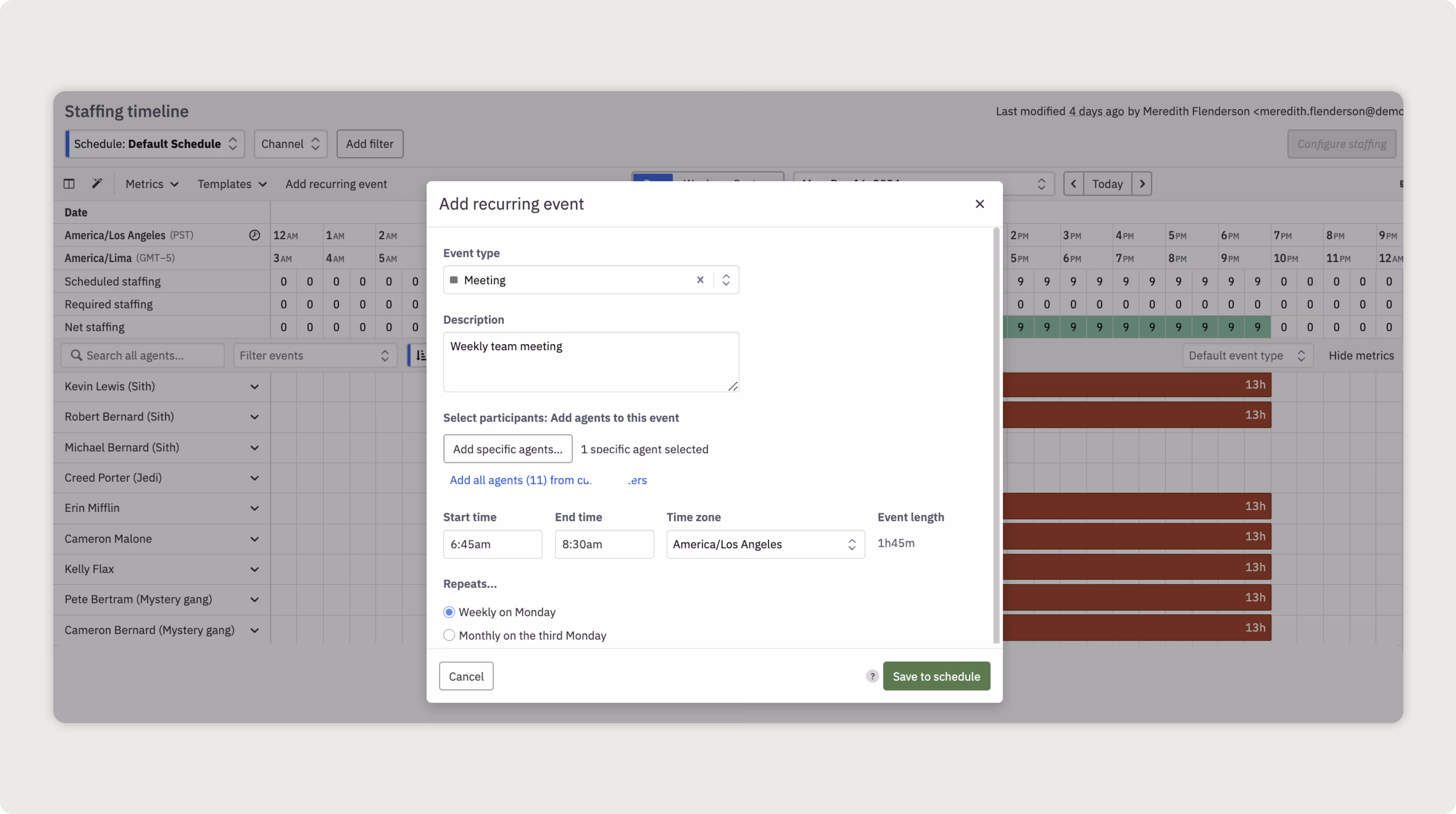This screenshot has height=814, width=1456.
Task: Expand Kelly Flax row
Action: click(254, 569)
